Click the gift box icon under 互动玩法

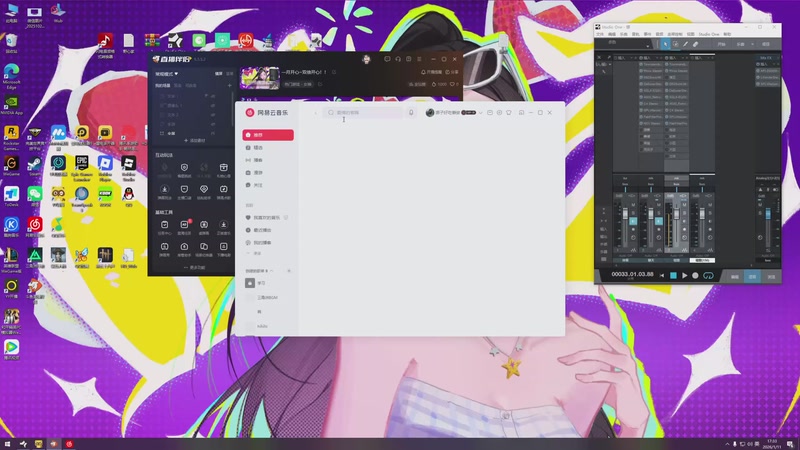[x=224, y=167]
